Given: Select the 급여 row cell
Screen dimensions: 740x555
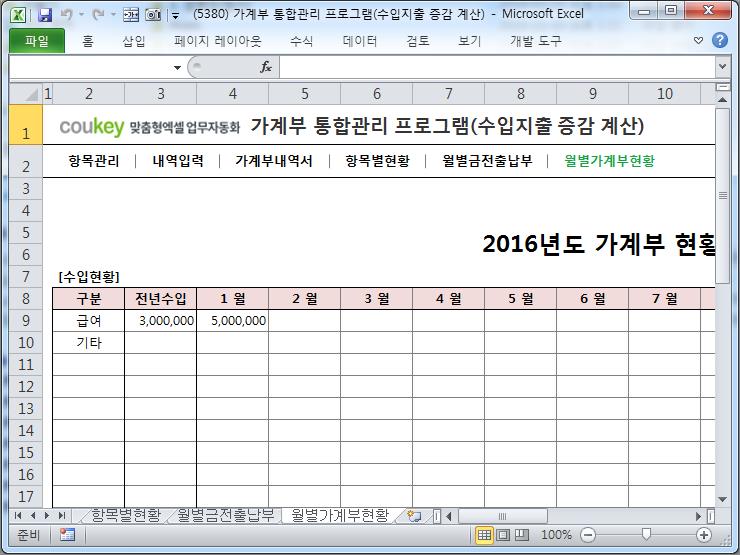Looking at the screenshot, I should (89, 321).
